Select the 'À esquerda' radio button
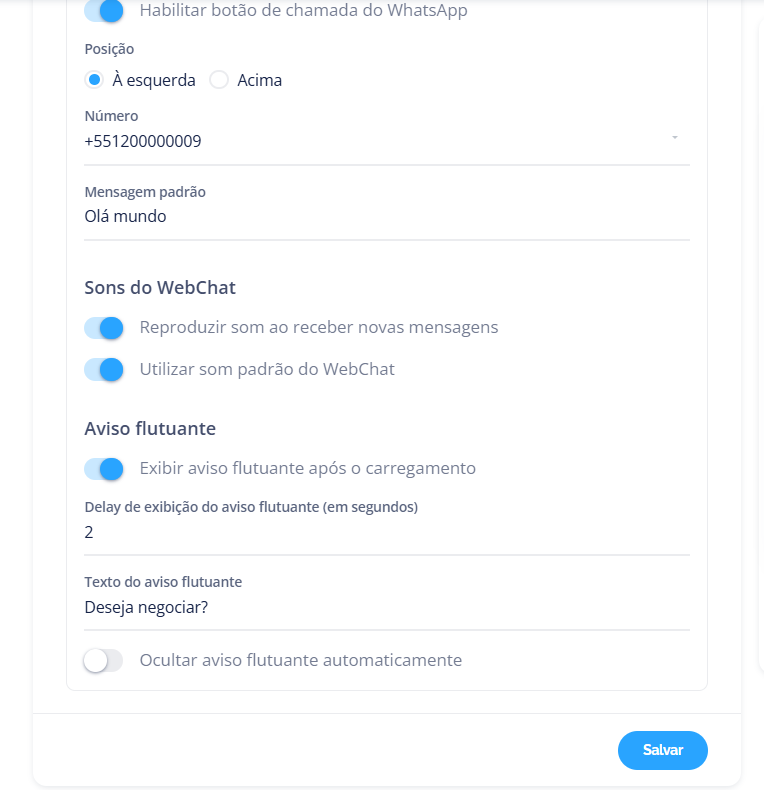This screenshot has height=790, width=764. pos(95,80)
